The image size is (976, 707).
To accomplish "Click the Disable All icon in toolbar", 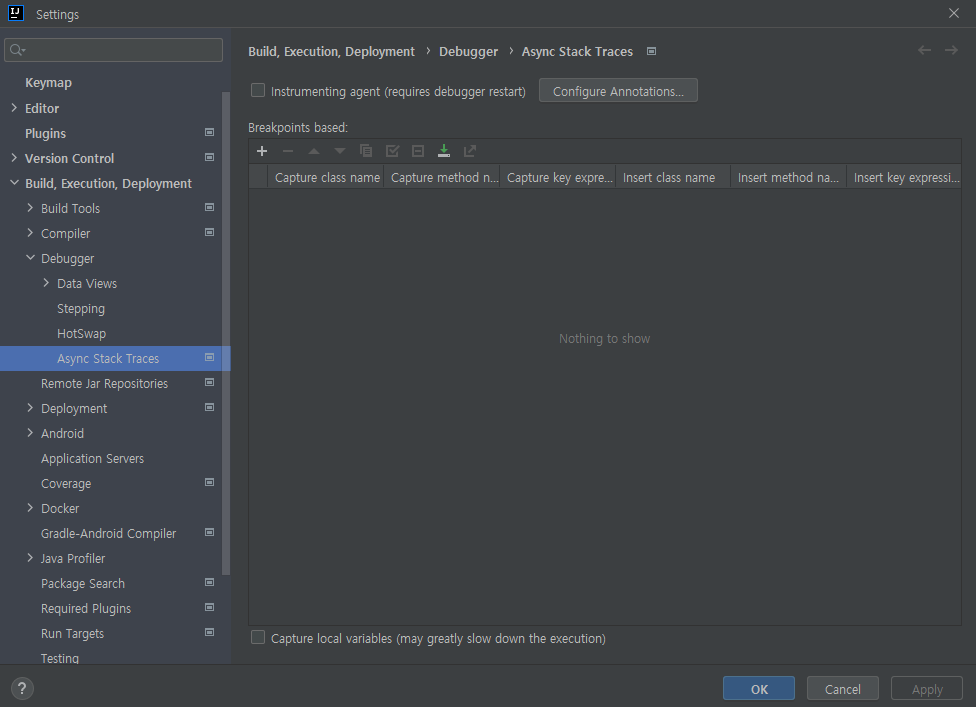I will (418, 151).
